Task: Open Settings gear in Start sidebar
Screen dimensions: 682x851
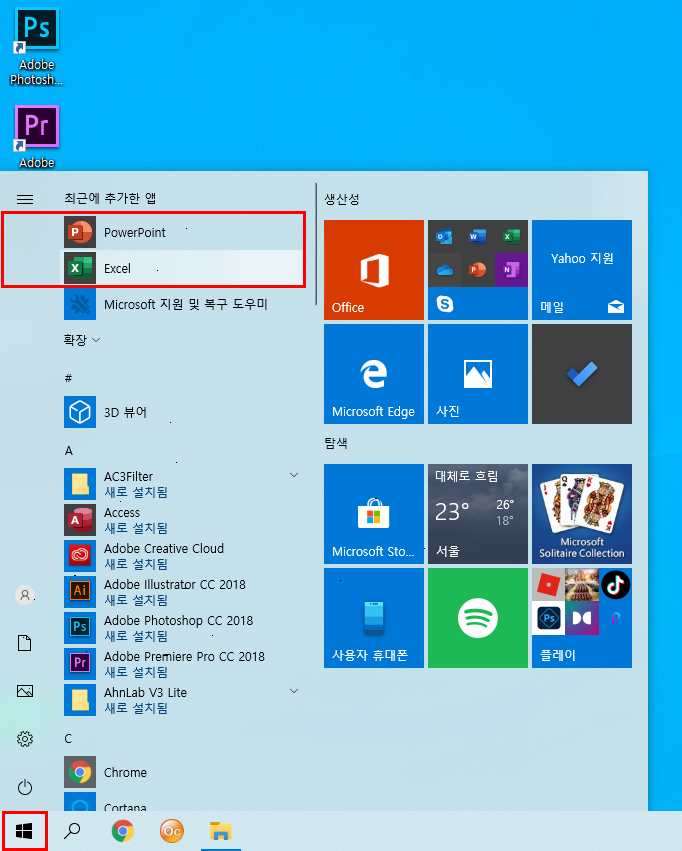Action: tap(25, 739)
